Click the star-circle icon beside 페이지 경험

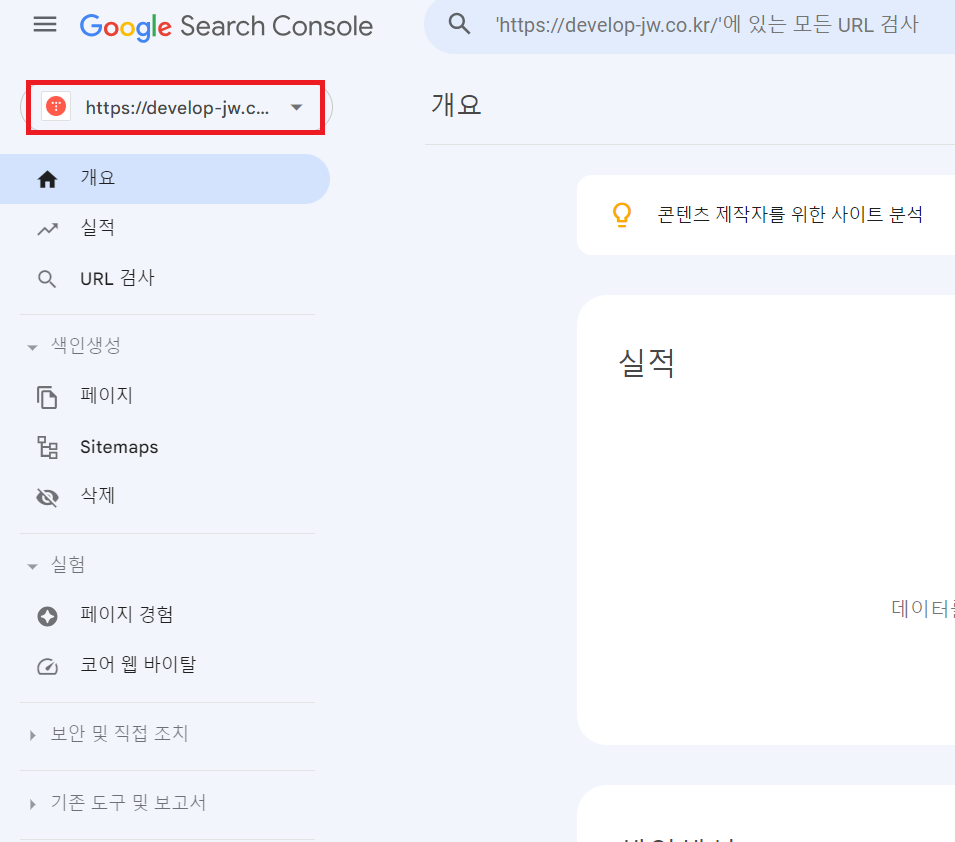tap(48, 616)
